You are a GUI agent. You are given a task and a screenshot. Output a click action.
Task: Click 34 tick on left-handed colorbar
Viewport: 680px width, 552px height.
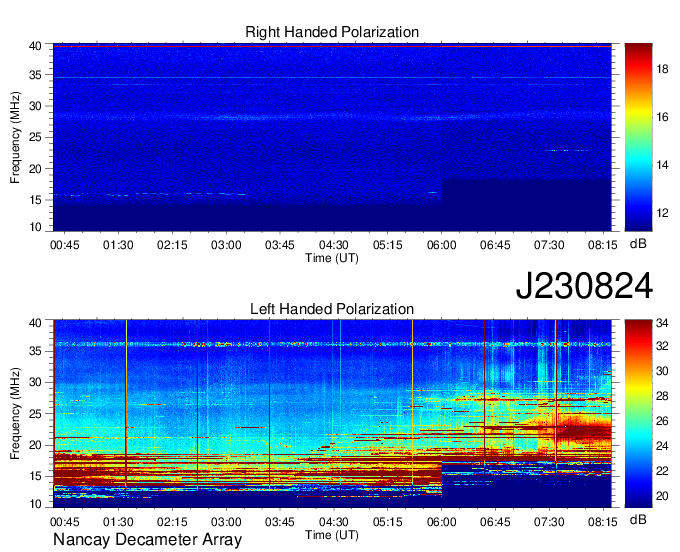click(x=662, y=323)
